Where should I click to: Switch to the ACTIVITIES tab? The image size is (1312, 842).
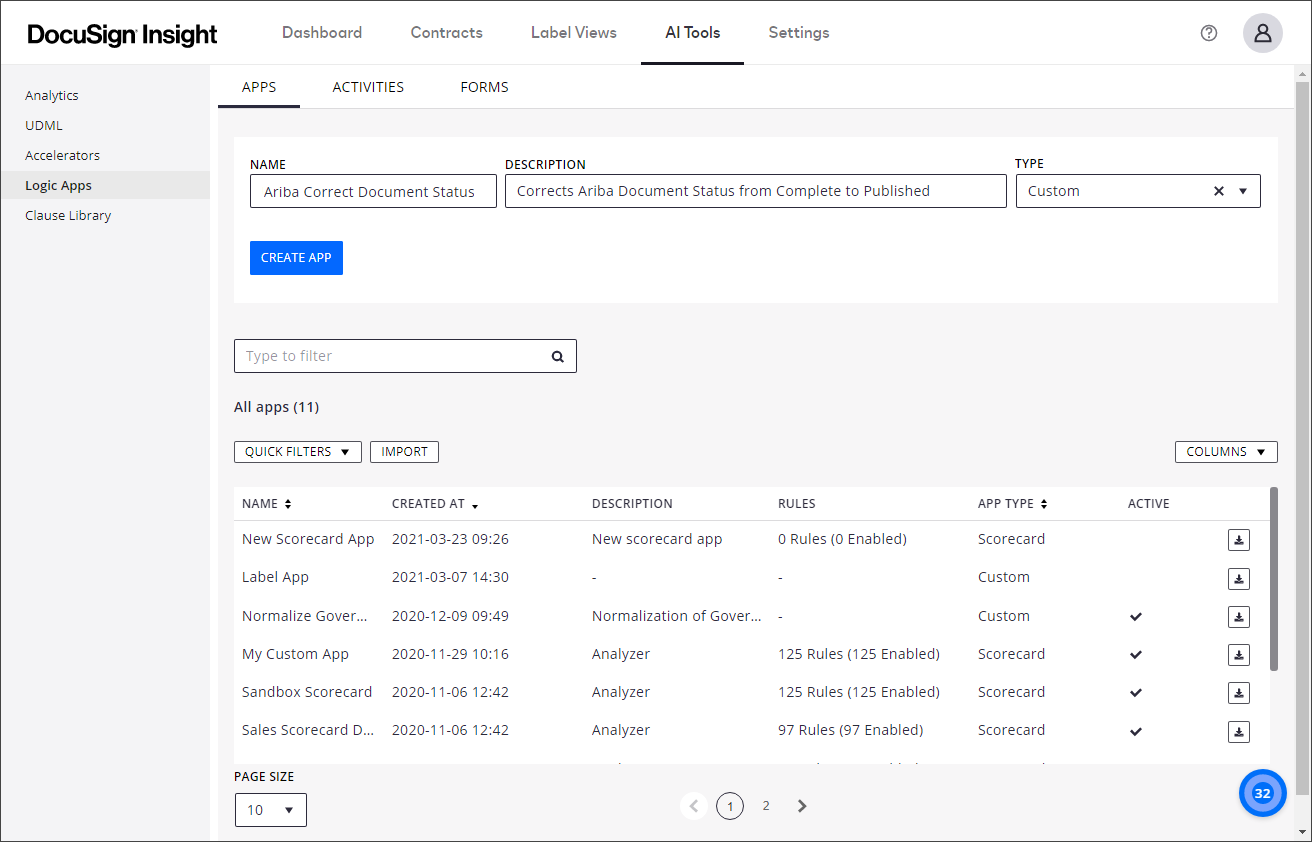click(x=368, y=87)
